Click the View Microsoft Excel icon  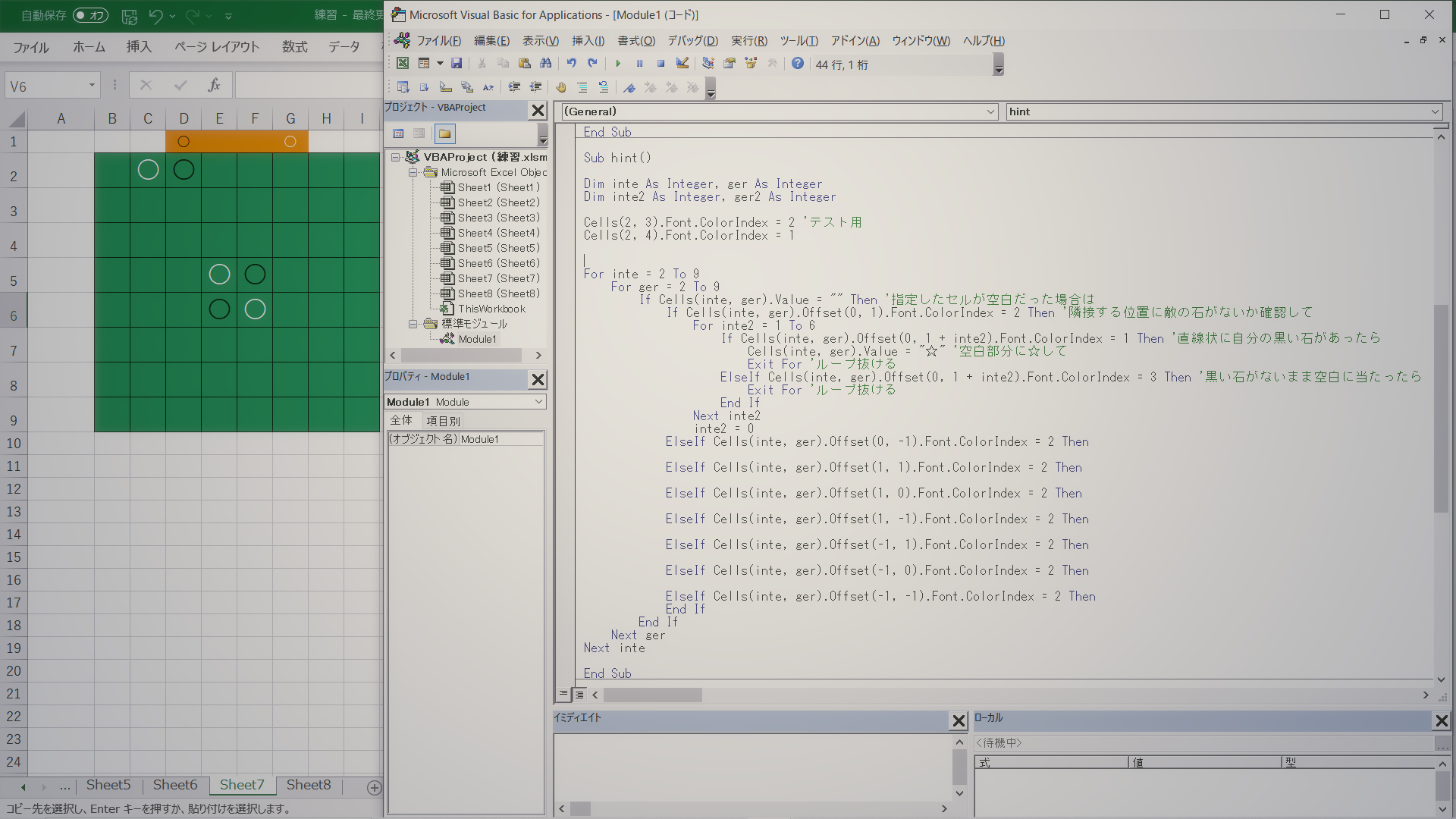[403, 64]
